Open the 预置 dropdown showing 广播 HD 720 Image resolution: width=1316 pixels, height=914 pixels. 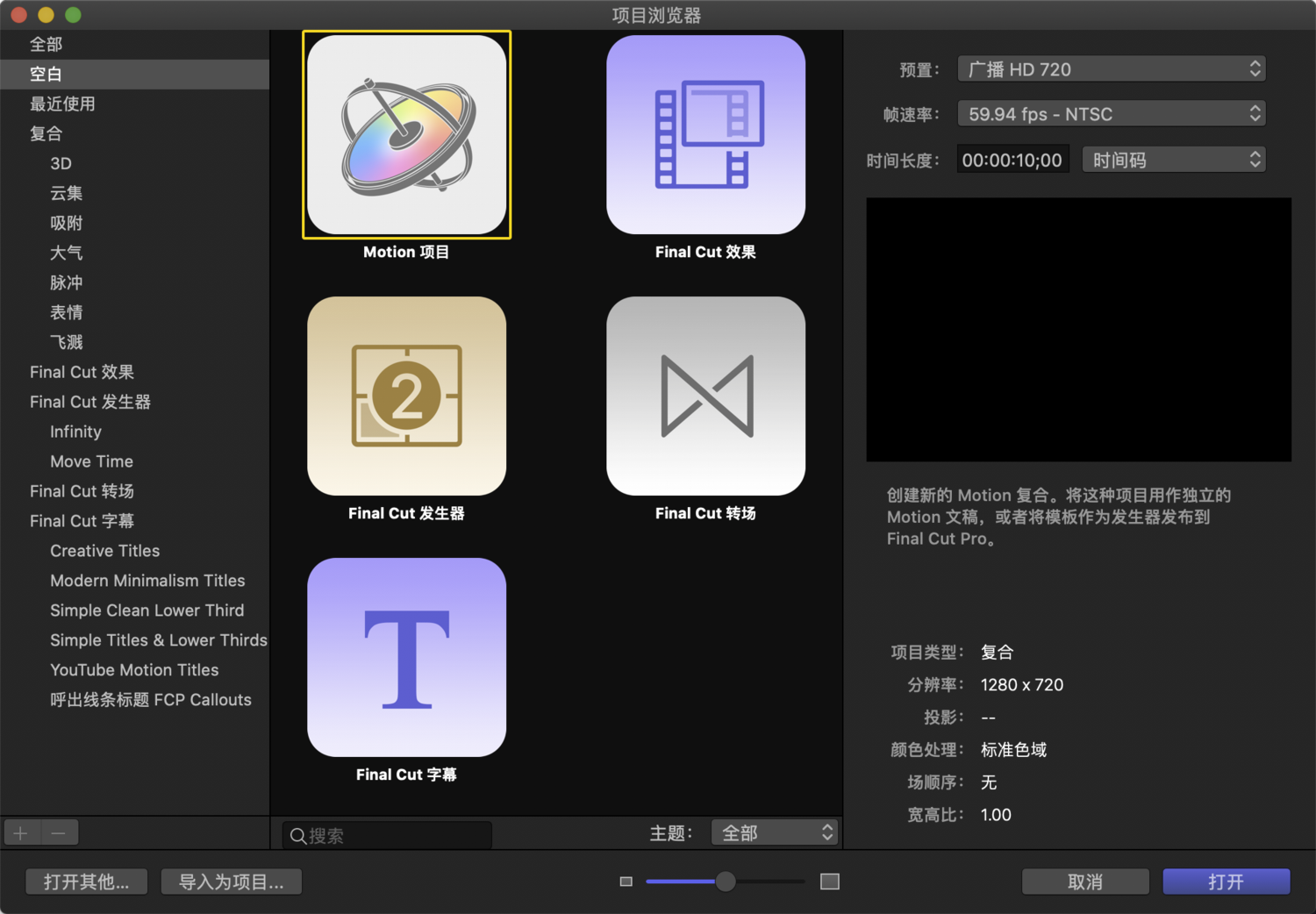pyautogui.click(x=1112, y=69)
